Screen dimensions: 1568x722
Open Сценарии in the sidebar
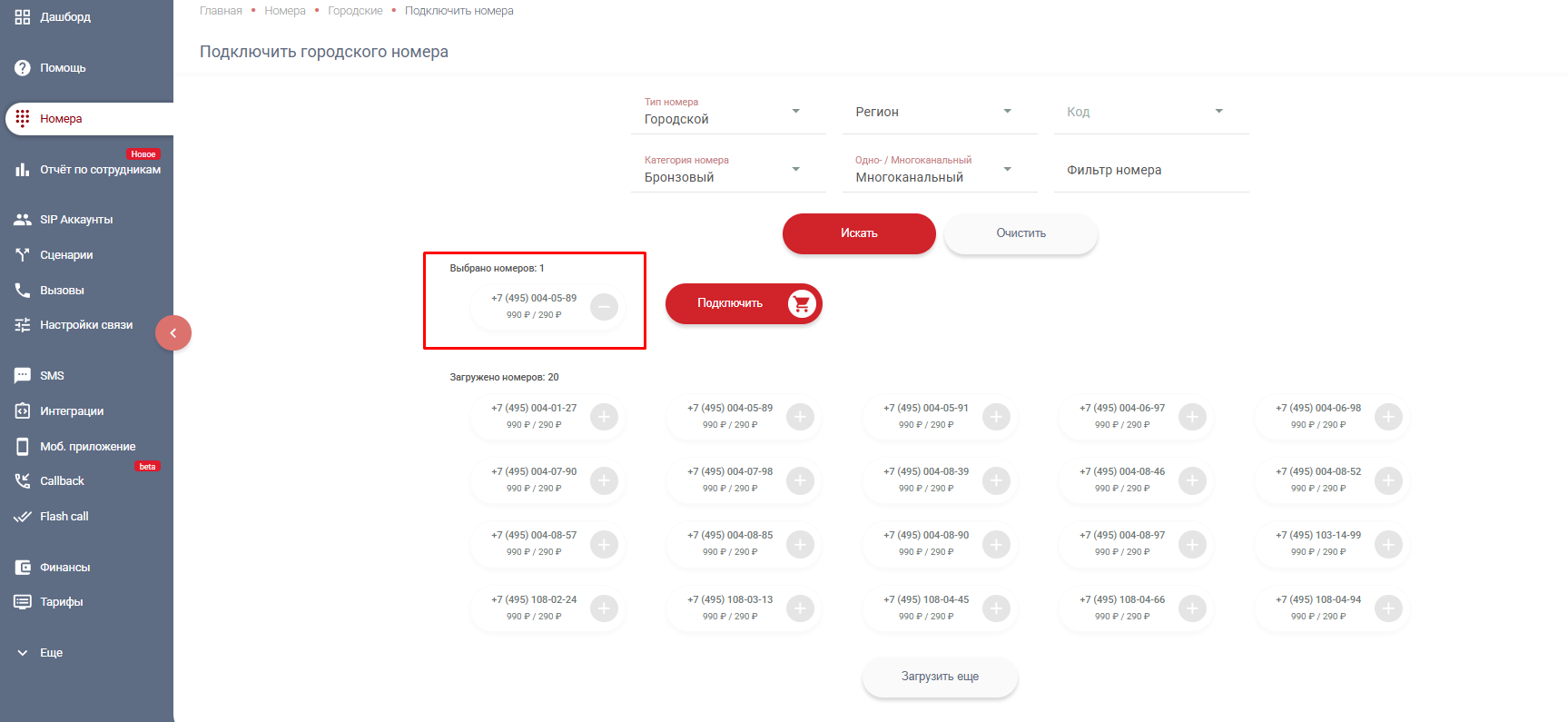click(x=66, y=255)
